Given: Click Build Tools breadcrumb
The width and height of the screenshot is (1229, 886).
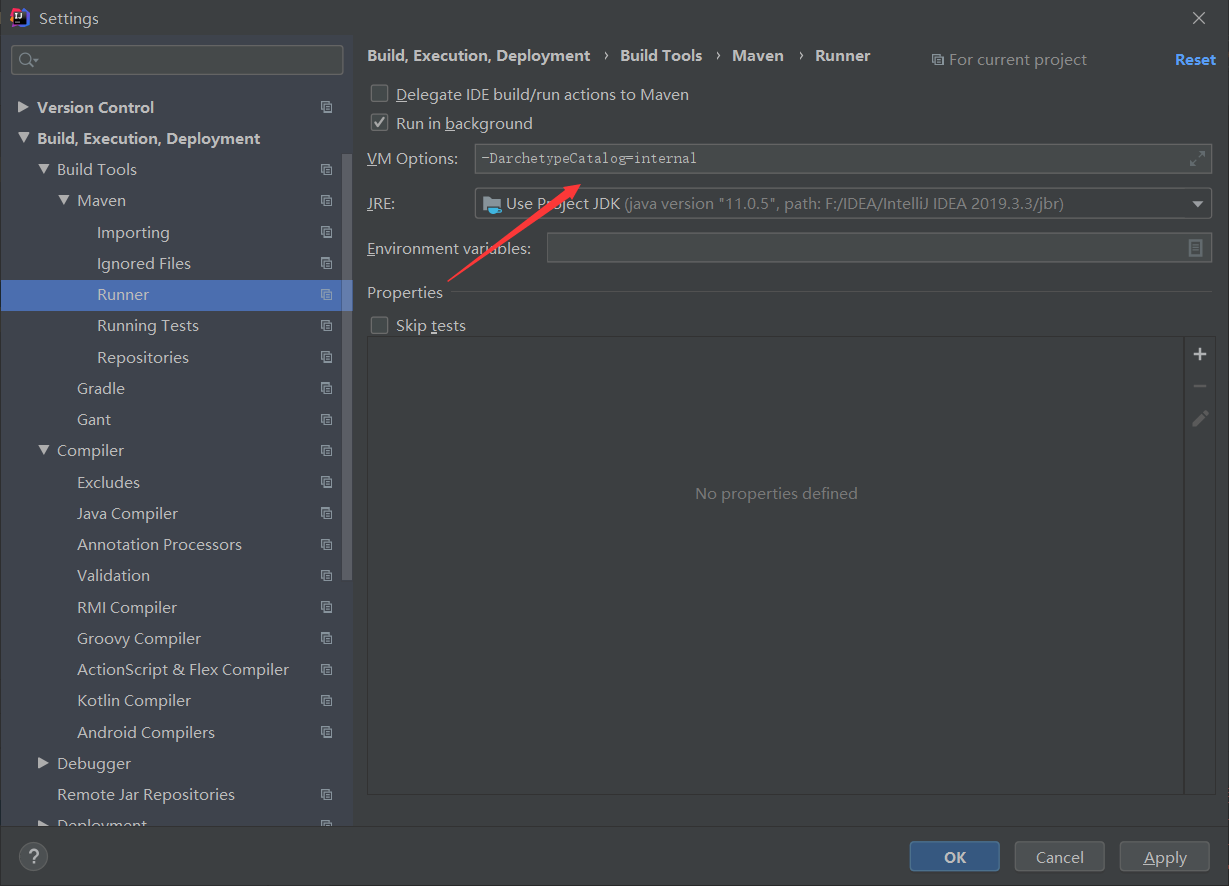Looking at the screenshot, I should pyautogui.click(x=661, y=56).
